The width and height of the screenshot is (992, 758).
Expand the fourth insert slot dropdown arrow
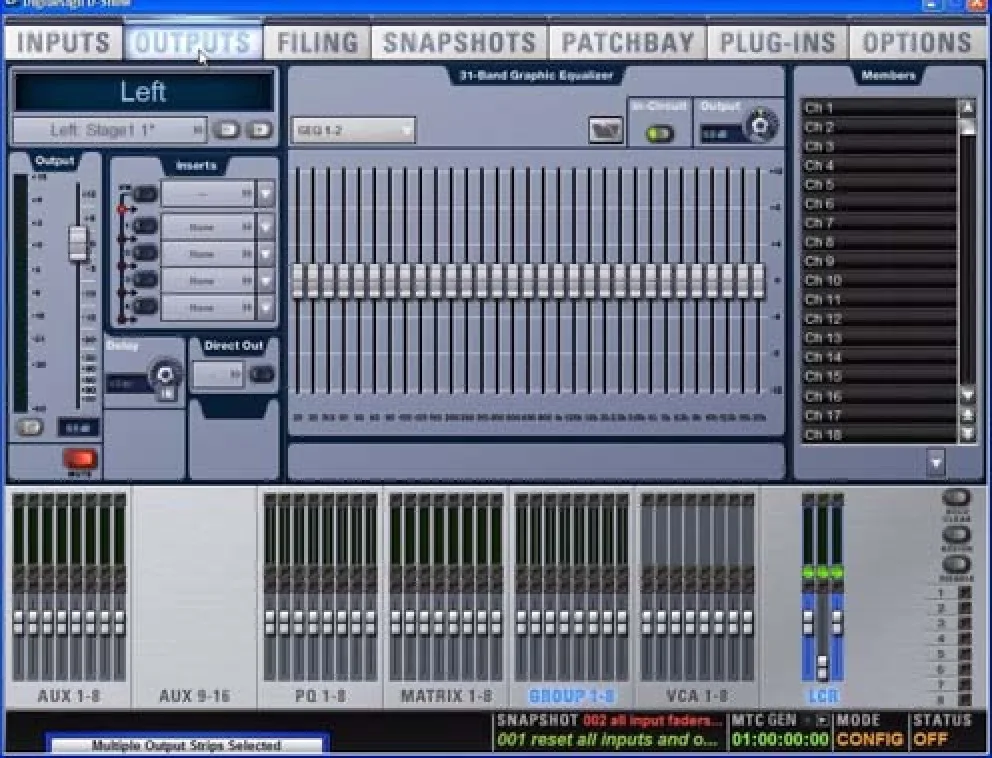pyautogui.click(x=266, y=280)
